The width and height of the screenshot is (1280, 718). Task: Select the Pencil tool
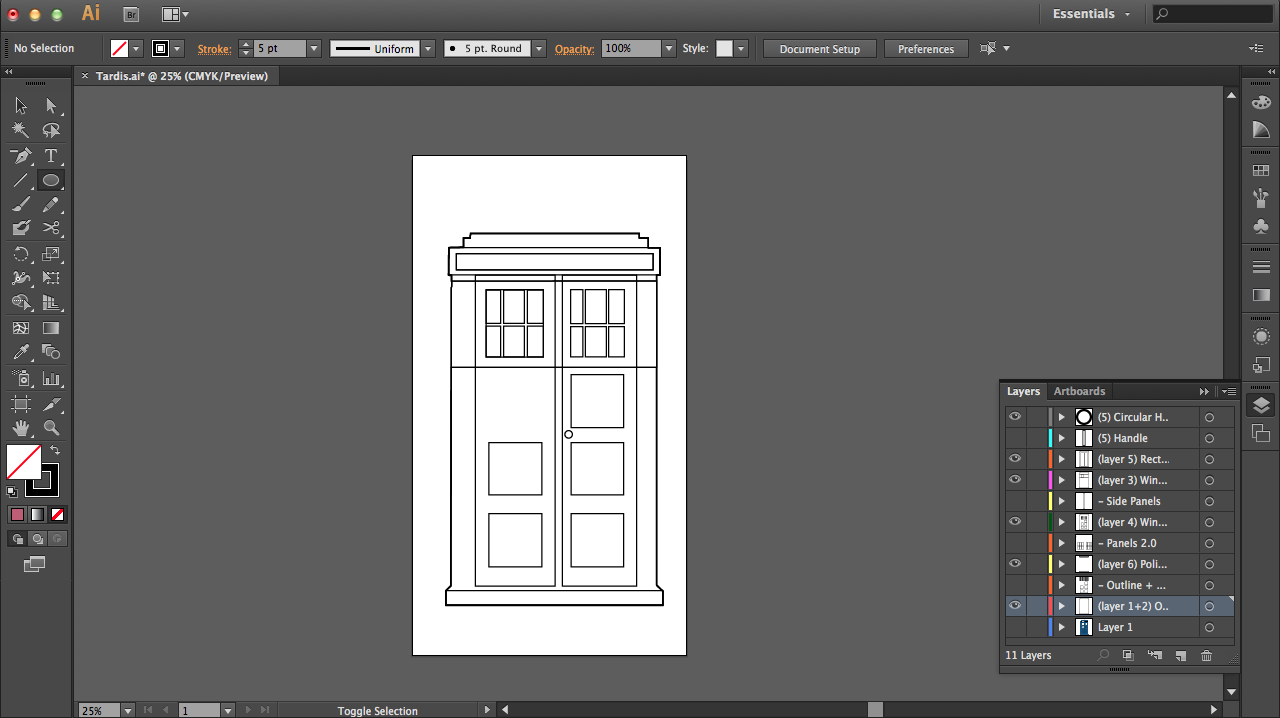51,204
